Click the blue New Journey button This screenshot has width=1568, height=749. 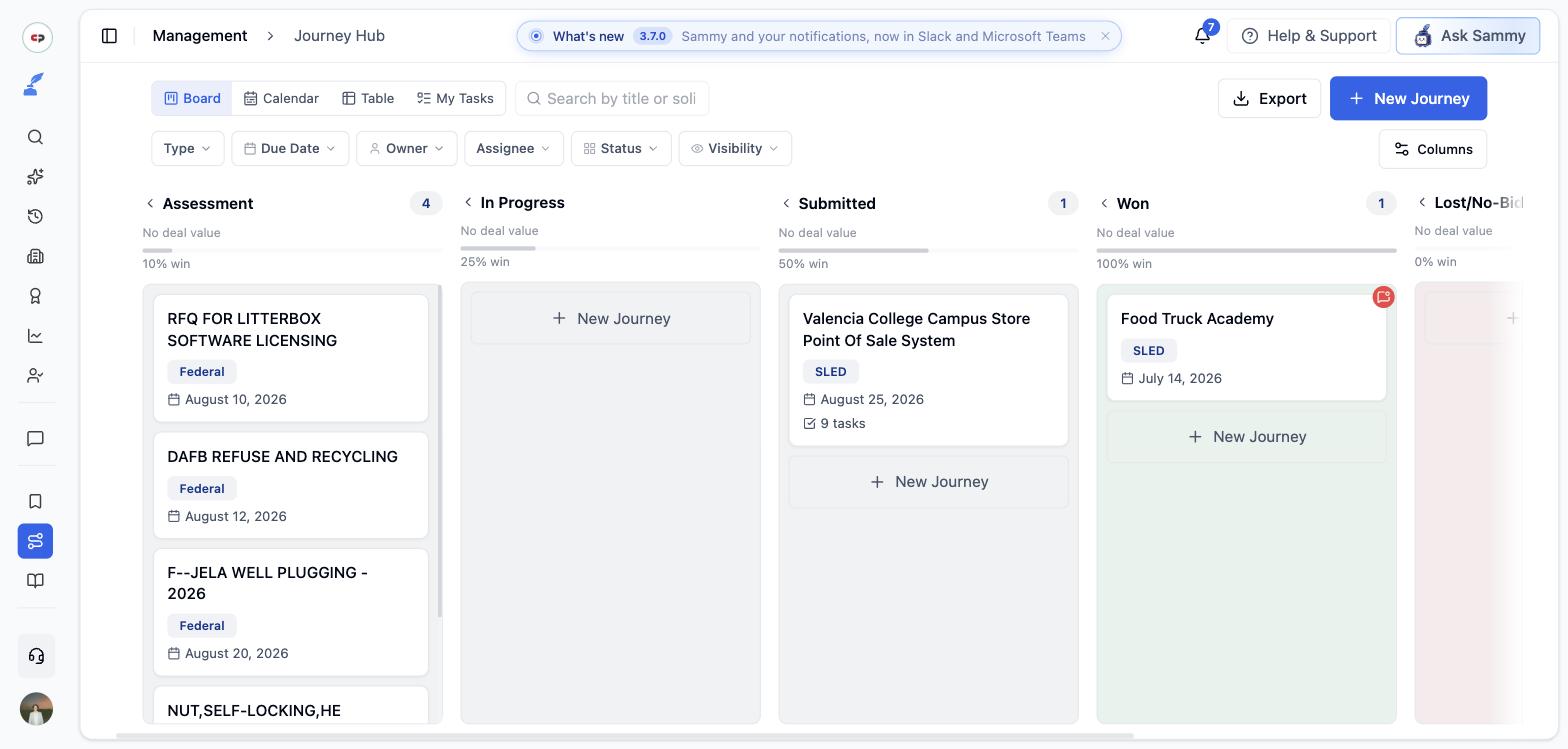1408,98
